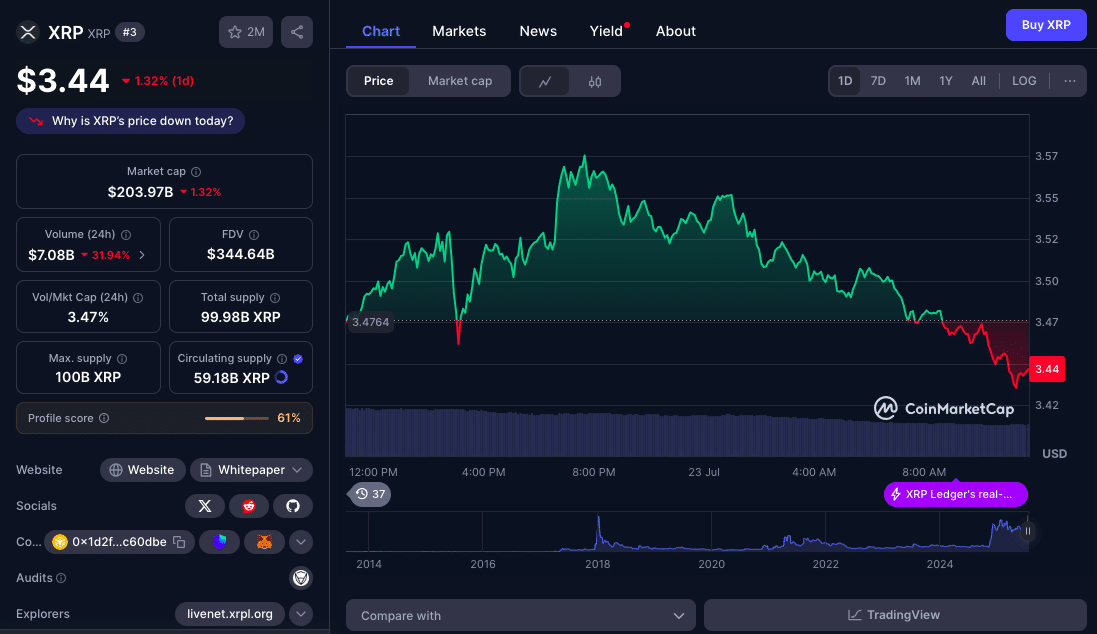Open Why is XRP's price down today
The width and height of the screenshot is (1097, 634).
[x=131, y=121]
